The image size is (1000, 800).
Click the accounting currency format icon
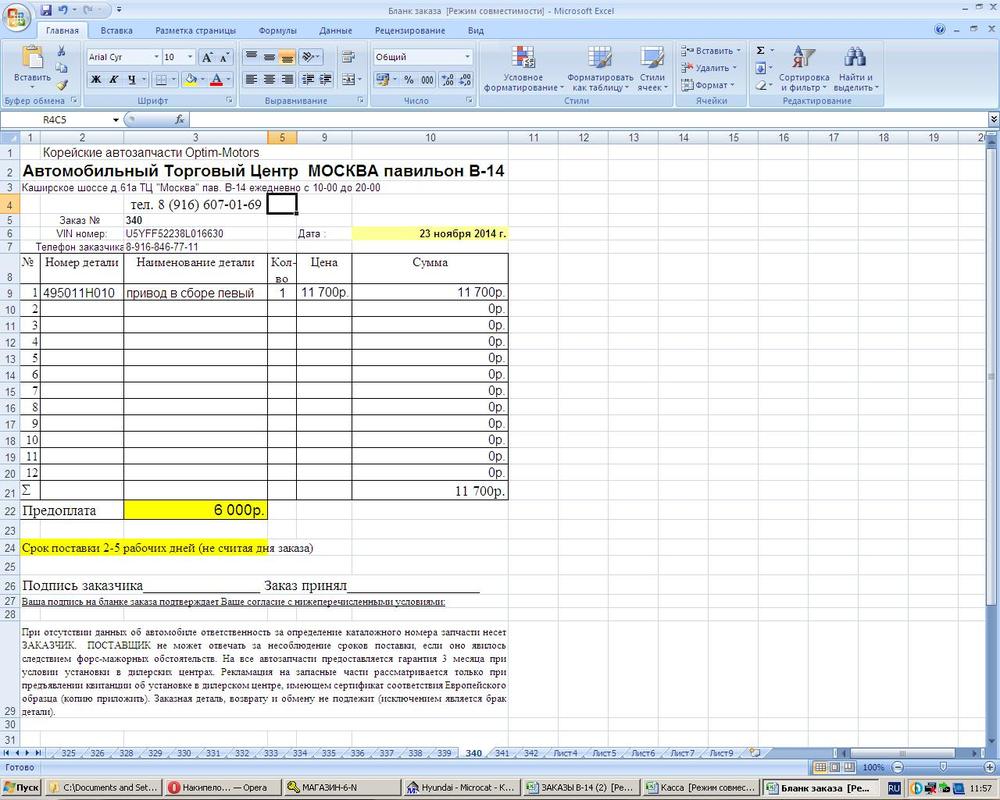[382, 80]
